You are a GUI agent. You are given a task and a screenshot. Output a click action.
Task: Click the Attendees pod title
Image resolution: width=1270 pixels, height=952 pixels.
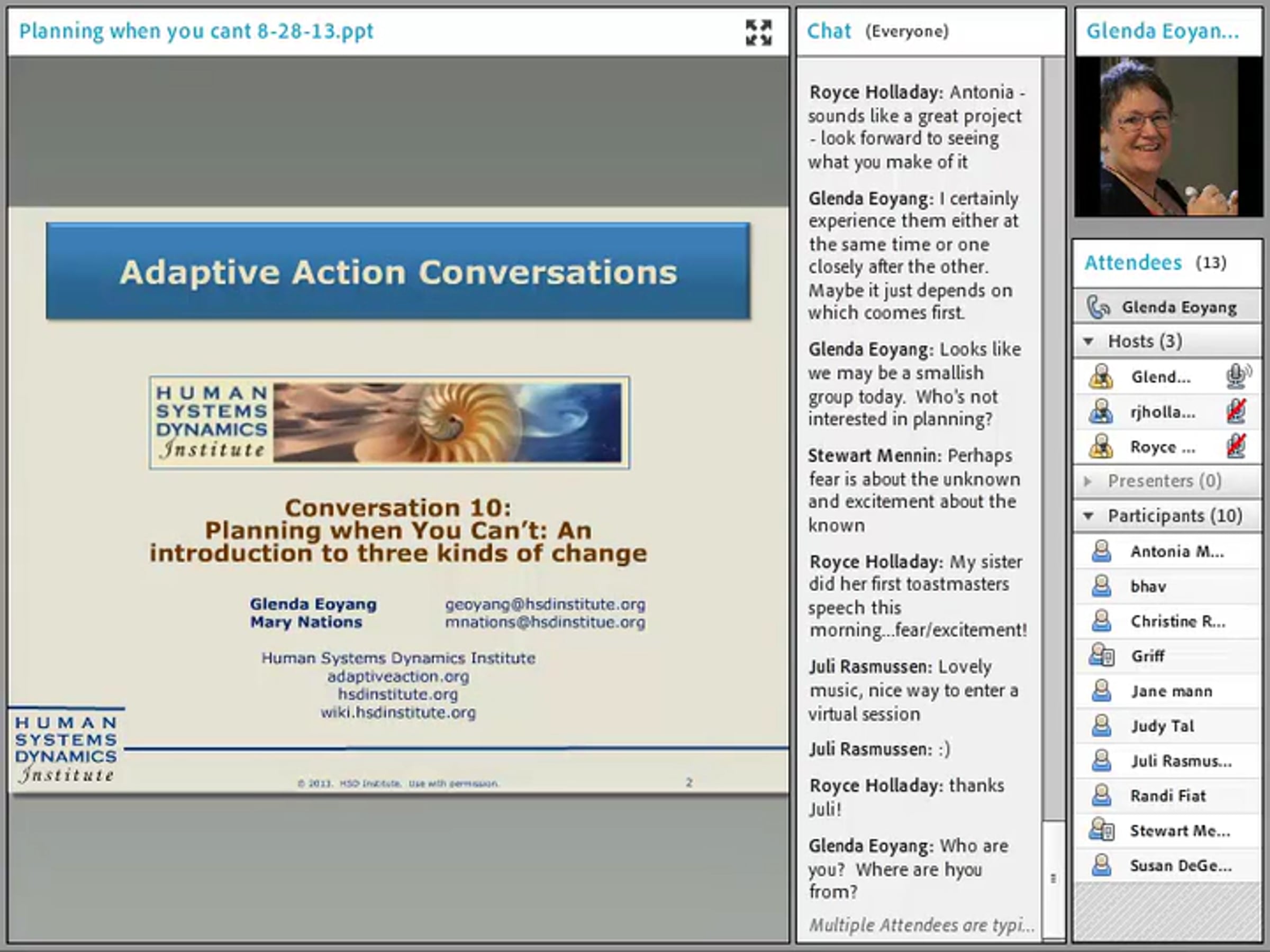click(x=1133, y=263)
